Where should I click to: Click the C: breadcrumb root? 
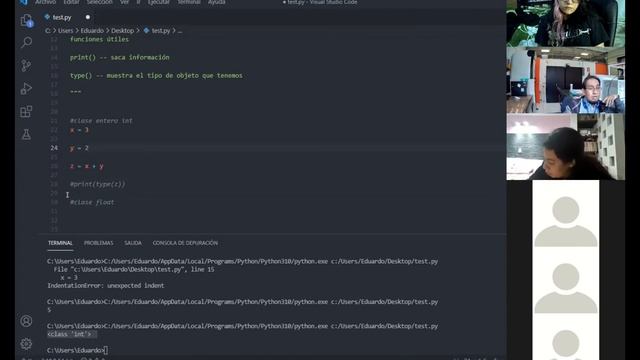pos(48,31)
